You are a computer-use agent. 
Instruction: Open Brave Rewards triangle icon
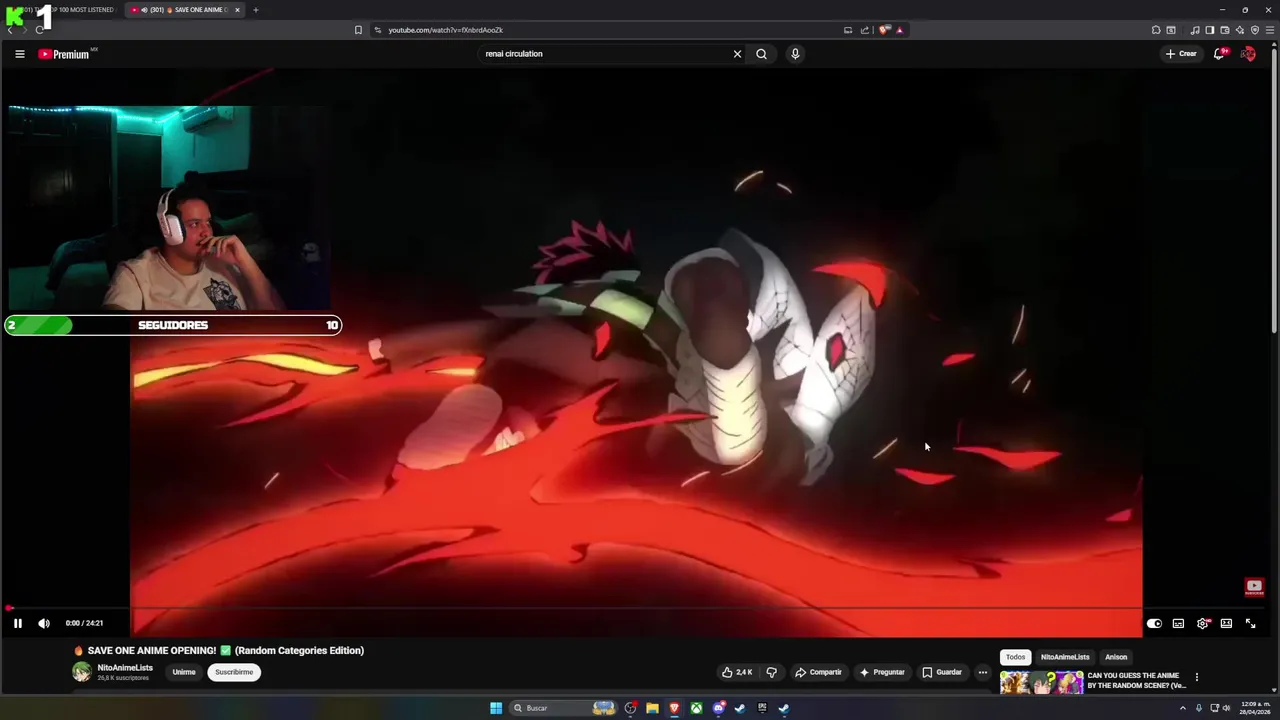pos(899,30)
